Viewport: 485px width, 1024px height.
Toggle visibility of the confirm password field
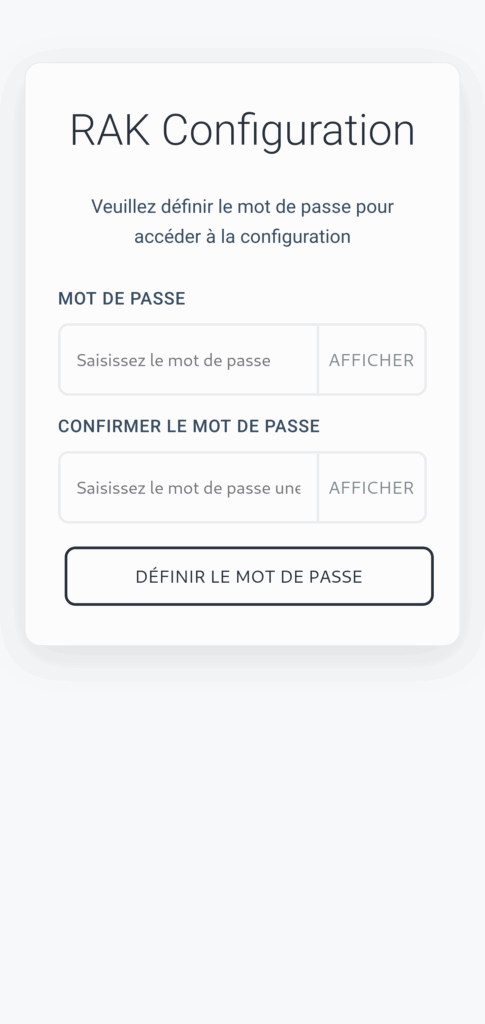pyautogui.click(x=371, y=488)
